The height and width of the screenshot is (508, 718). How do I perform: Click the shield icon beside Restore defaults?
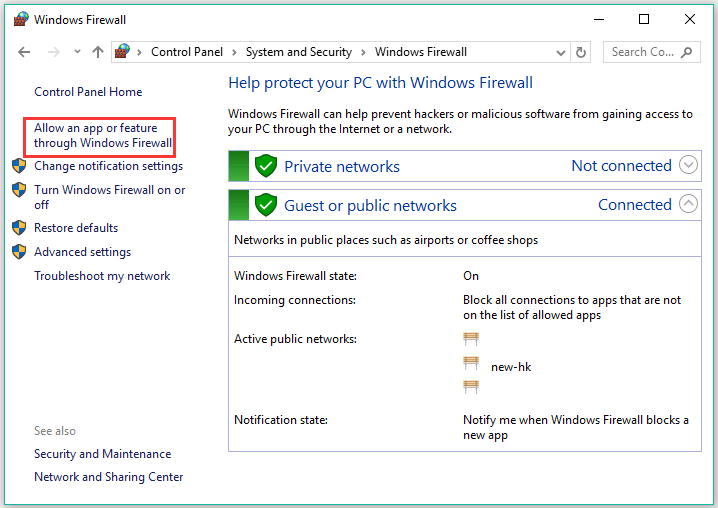[x=19, y=228]
